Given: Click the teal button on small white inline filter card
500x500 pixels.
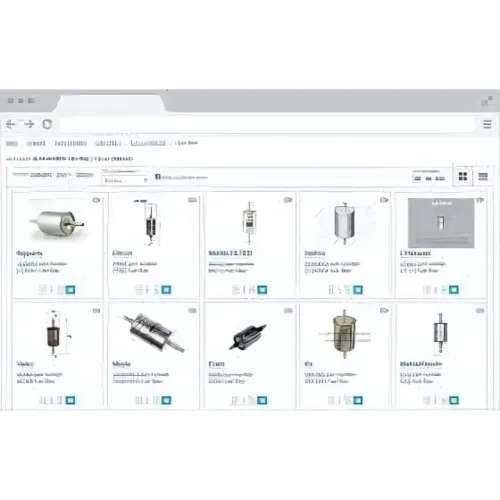Looking at the screenshot, I should [x=262, y=290].
